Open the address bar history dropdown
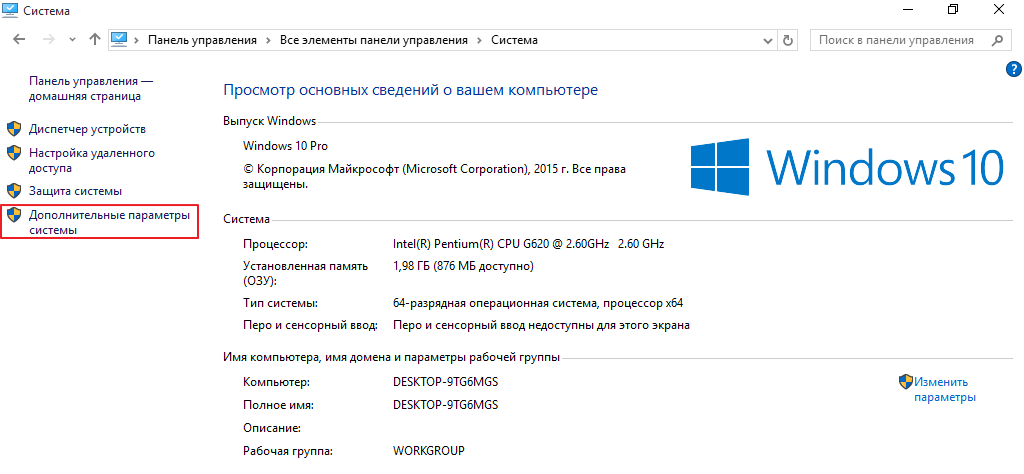This screenshot has height=474, width=1024. (x=765, y=40)
